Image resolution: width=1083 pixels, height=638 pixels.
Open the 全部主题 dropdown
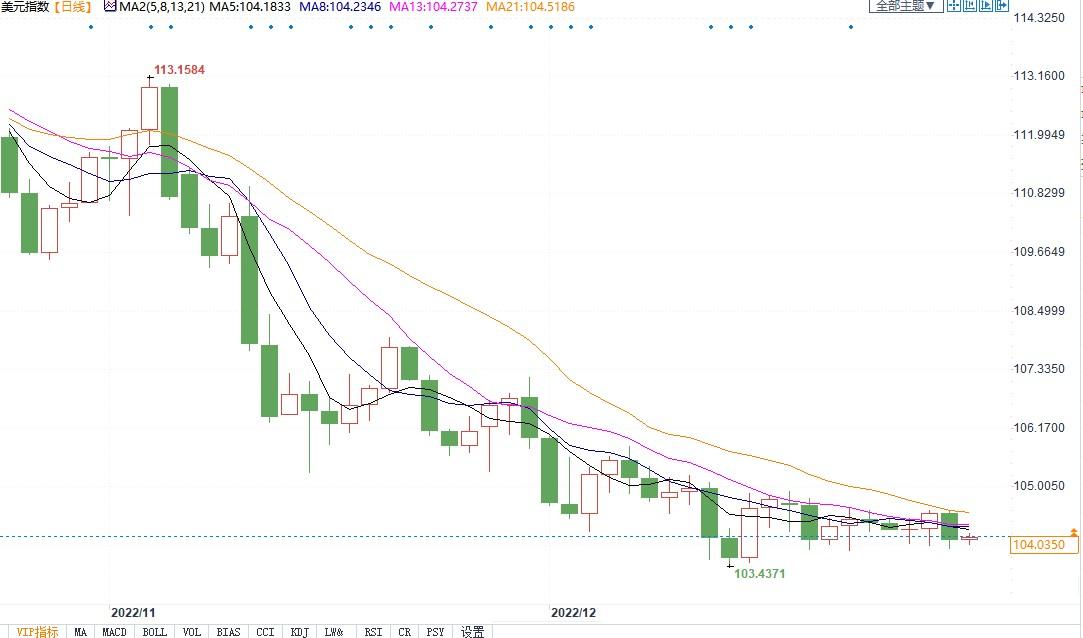[905, 6]
